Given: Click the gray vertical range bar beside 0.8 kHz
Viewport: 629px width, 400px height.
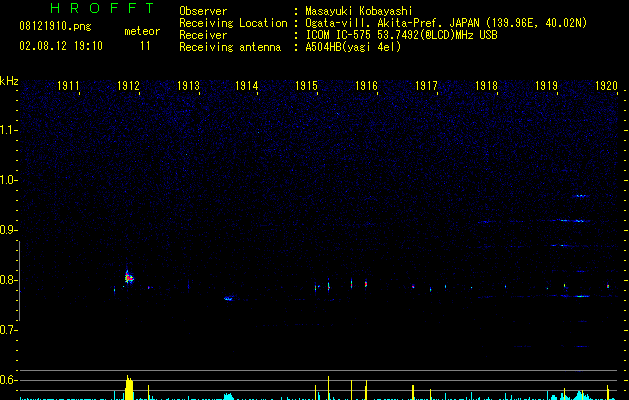Looking at the screenshot, I should (19, 281).
